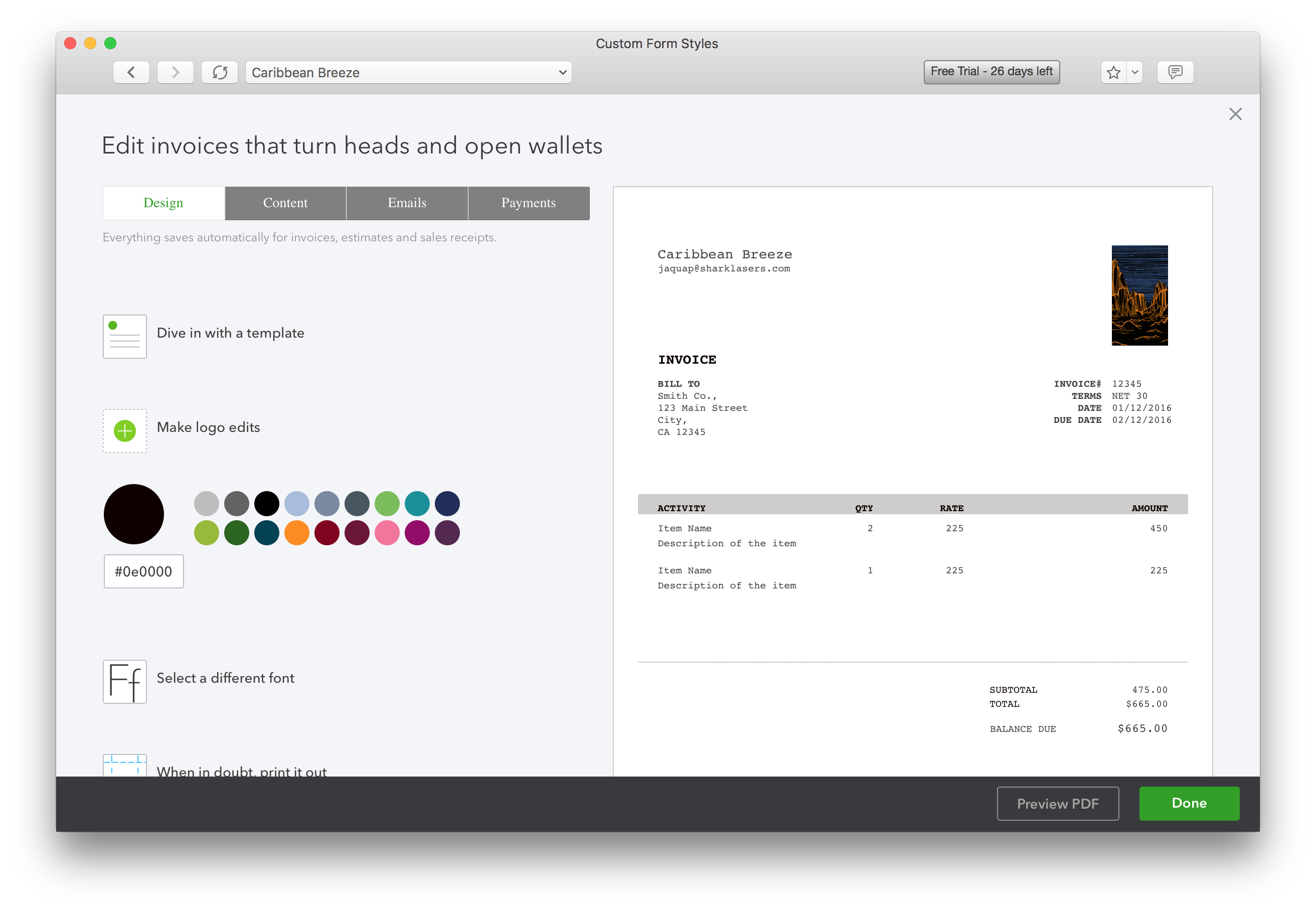The image size is (1316, 912).
Task: Pick the light green color swatch
Action: 387,504
